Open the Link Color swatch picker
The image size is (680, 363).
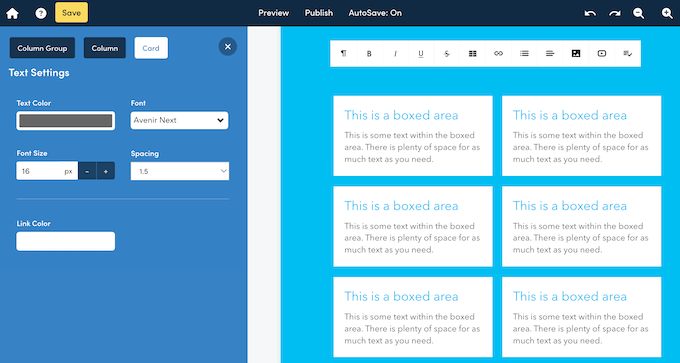(65, 241)
